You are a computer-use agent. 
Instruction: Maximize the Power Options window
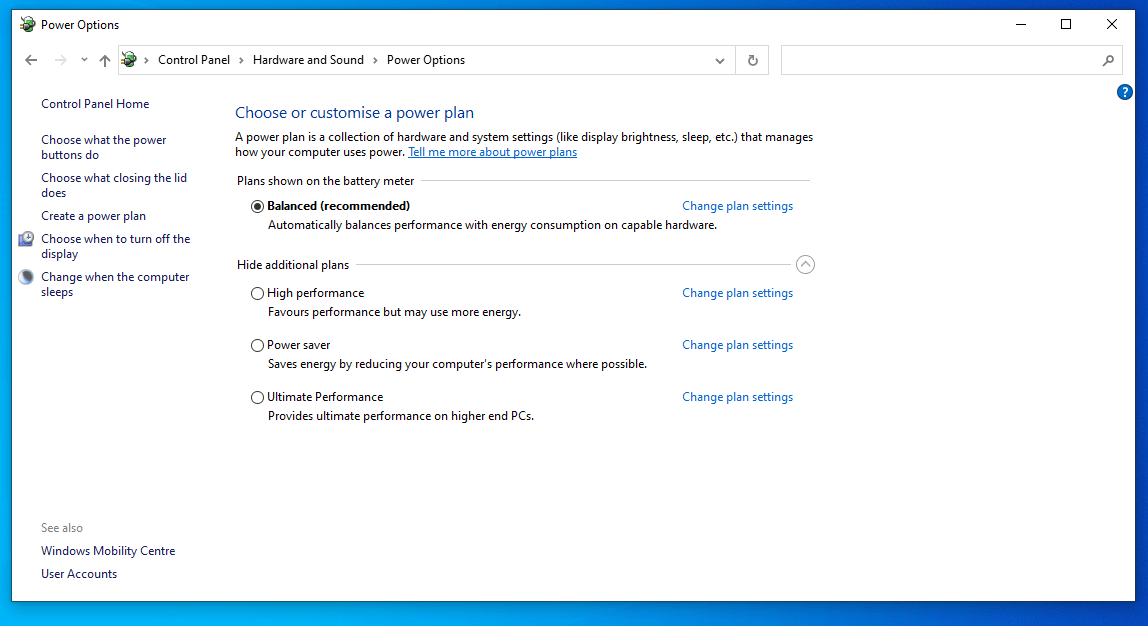click(x=1066, y=24)
